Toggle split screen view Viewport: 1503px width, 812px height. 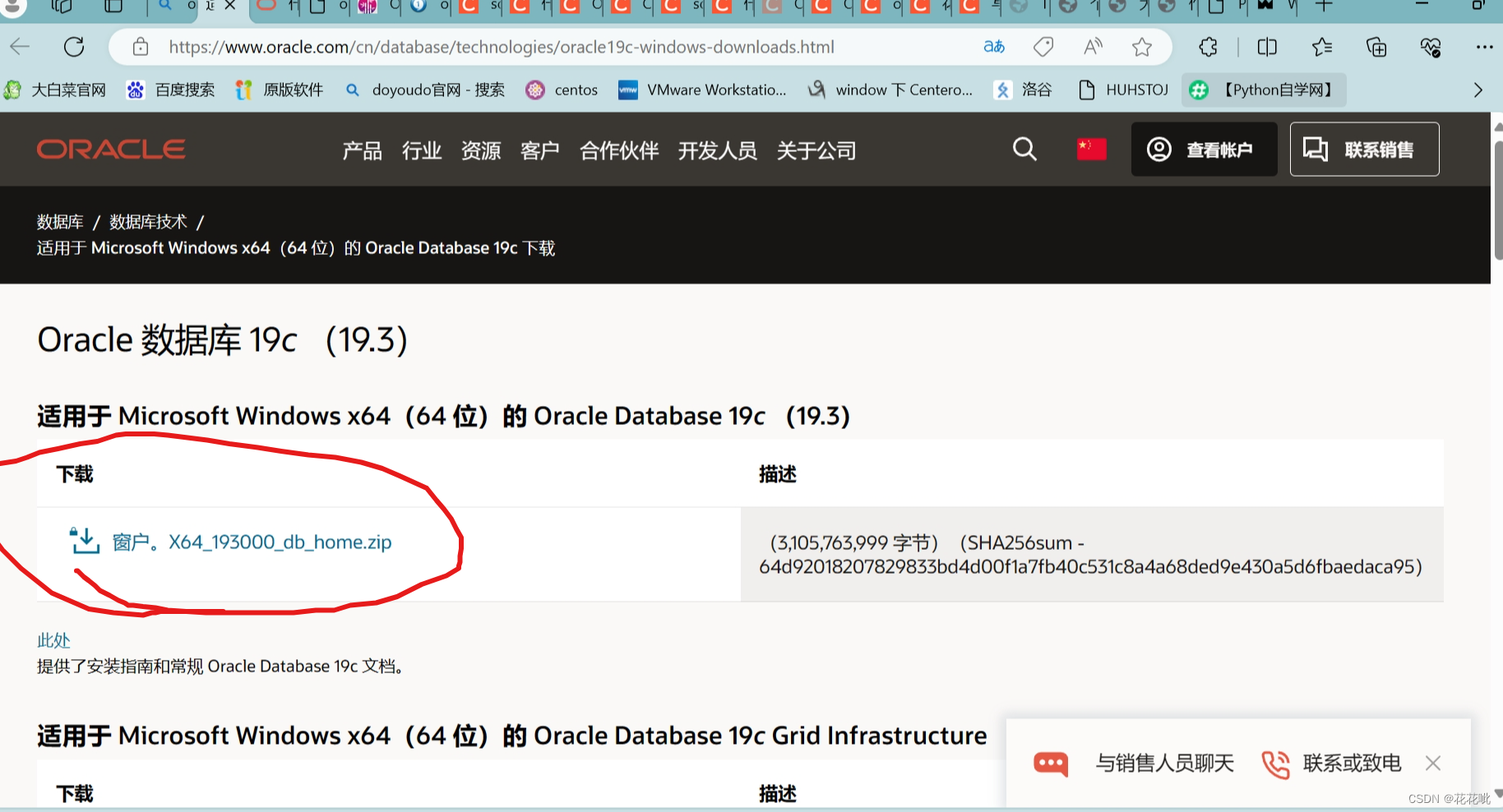click(1267, 47)
